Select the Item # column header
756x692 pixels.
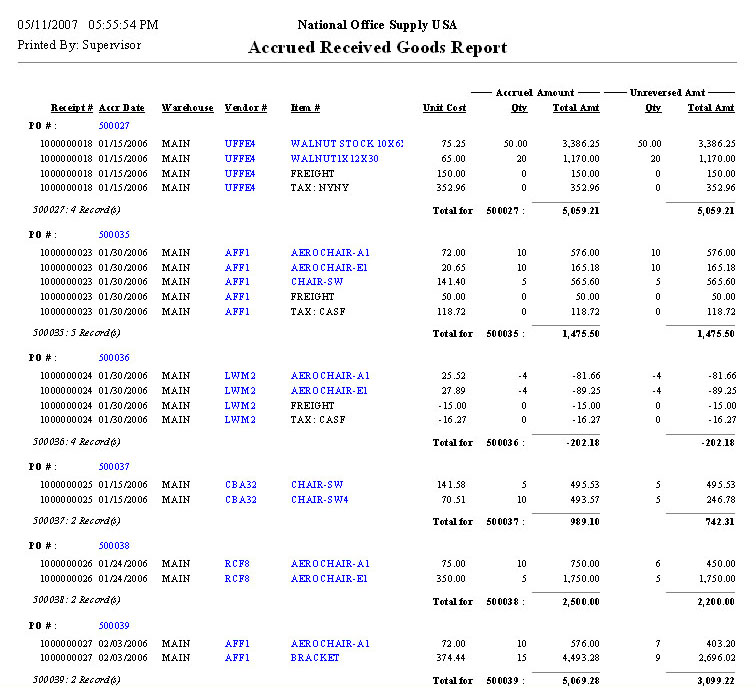click(305, 108)
